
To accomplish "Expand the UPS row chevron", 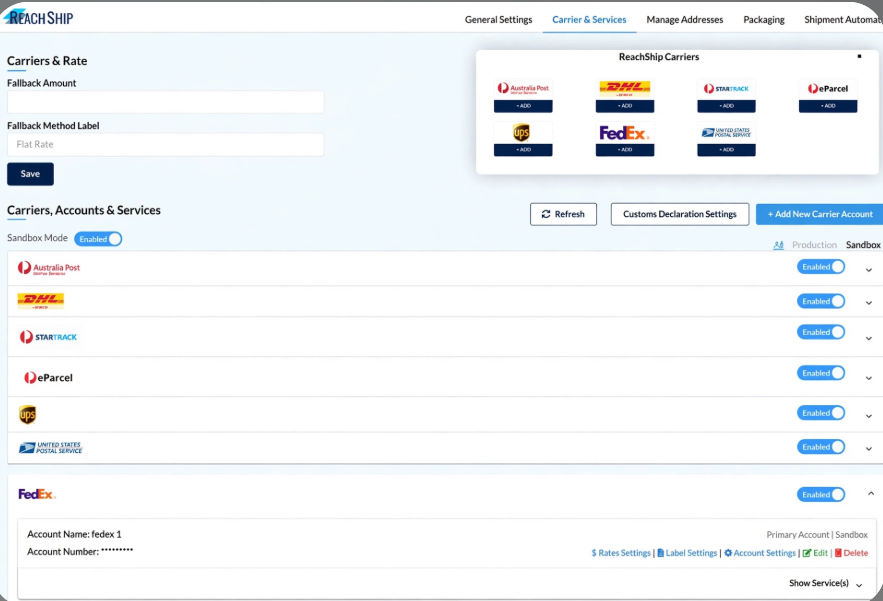I will (869, 416).
